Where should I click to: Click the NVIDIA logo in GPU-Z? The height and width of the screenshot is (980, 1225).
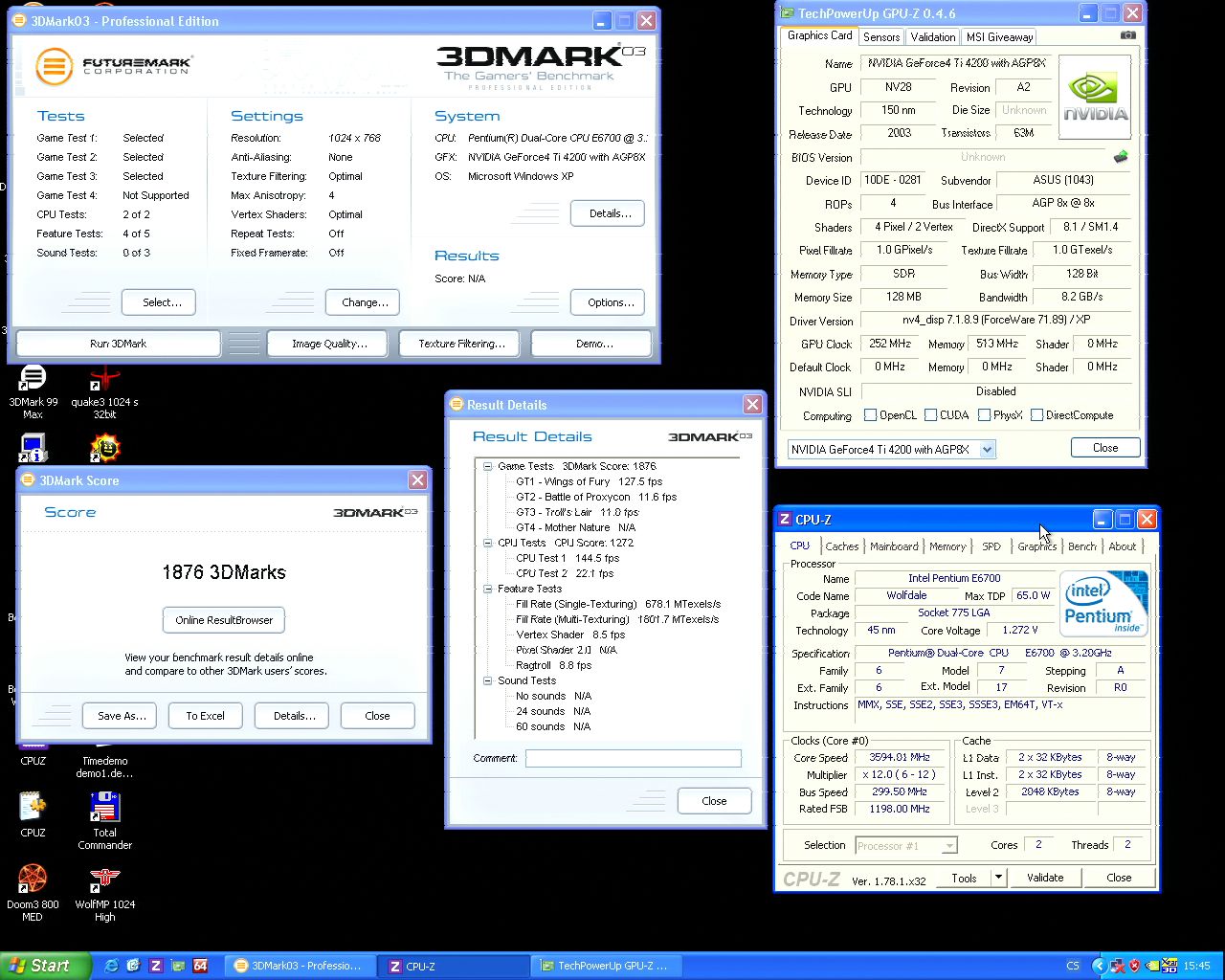point(1095,98)
